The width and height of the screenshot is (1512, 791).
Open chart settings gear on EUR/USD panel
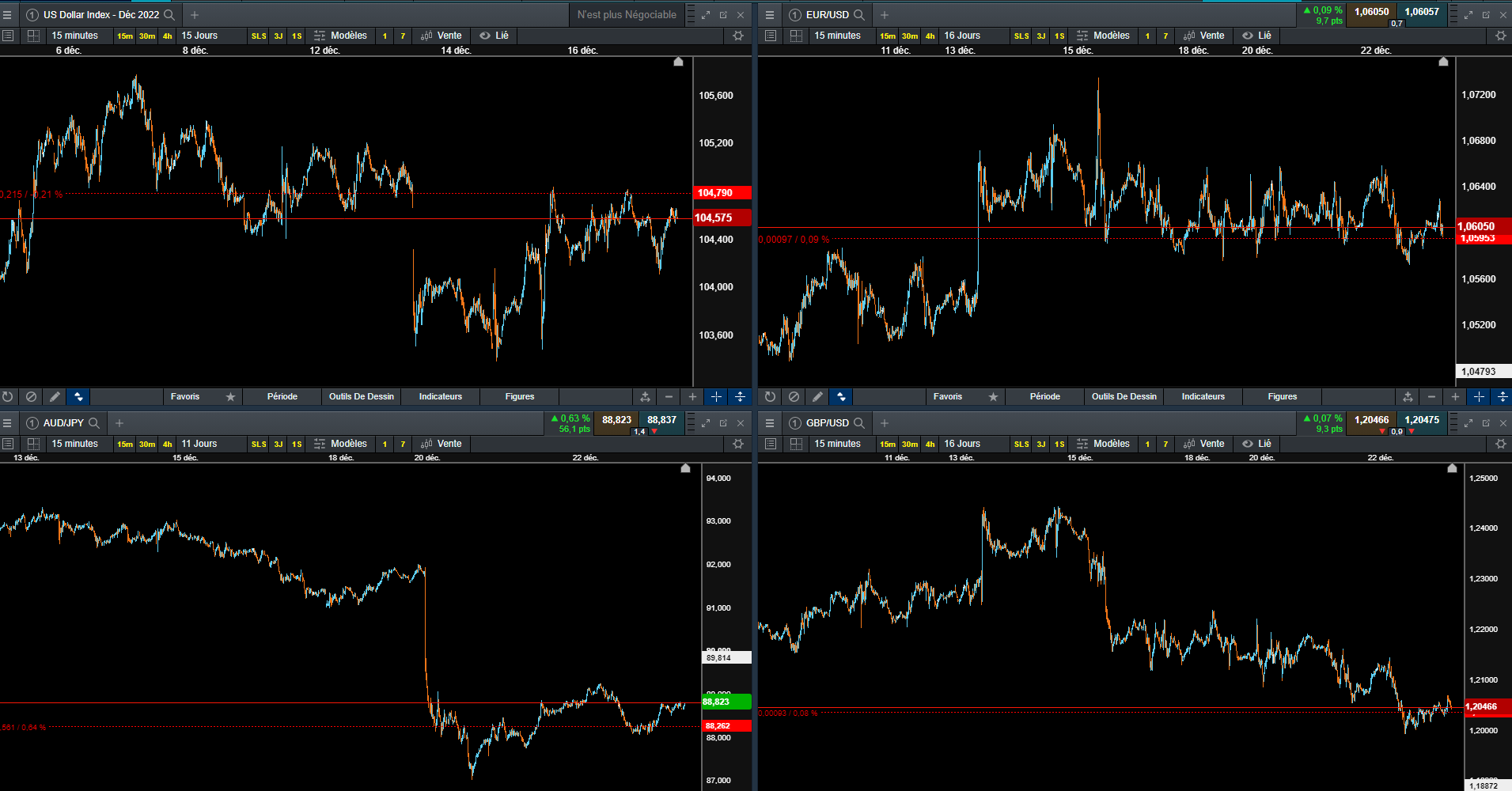point(1501,36)
